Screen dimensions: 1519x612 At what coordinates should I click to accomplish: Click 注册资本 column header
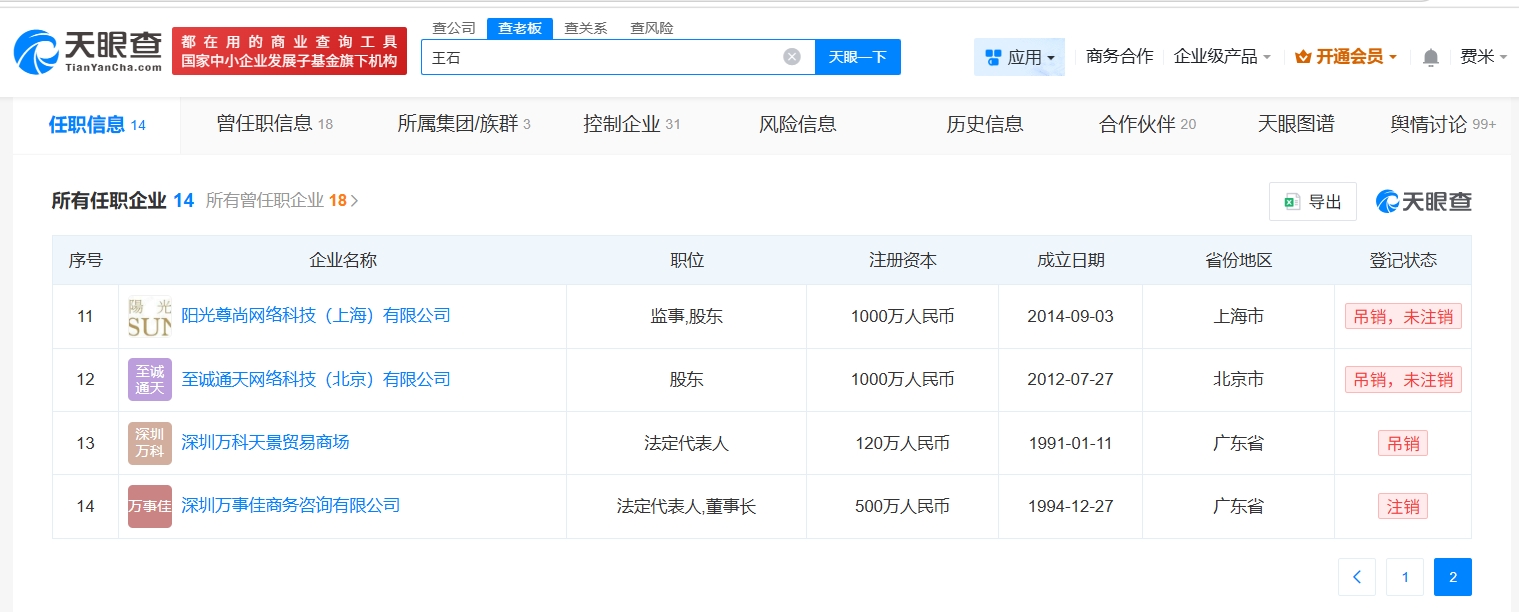[902, 260]
